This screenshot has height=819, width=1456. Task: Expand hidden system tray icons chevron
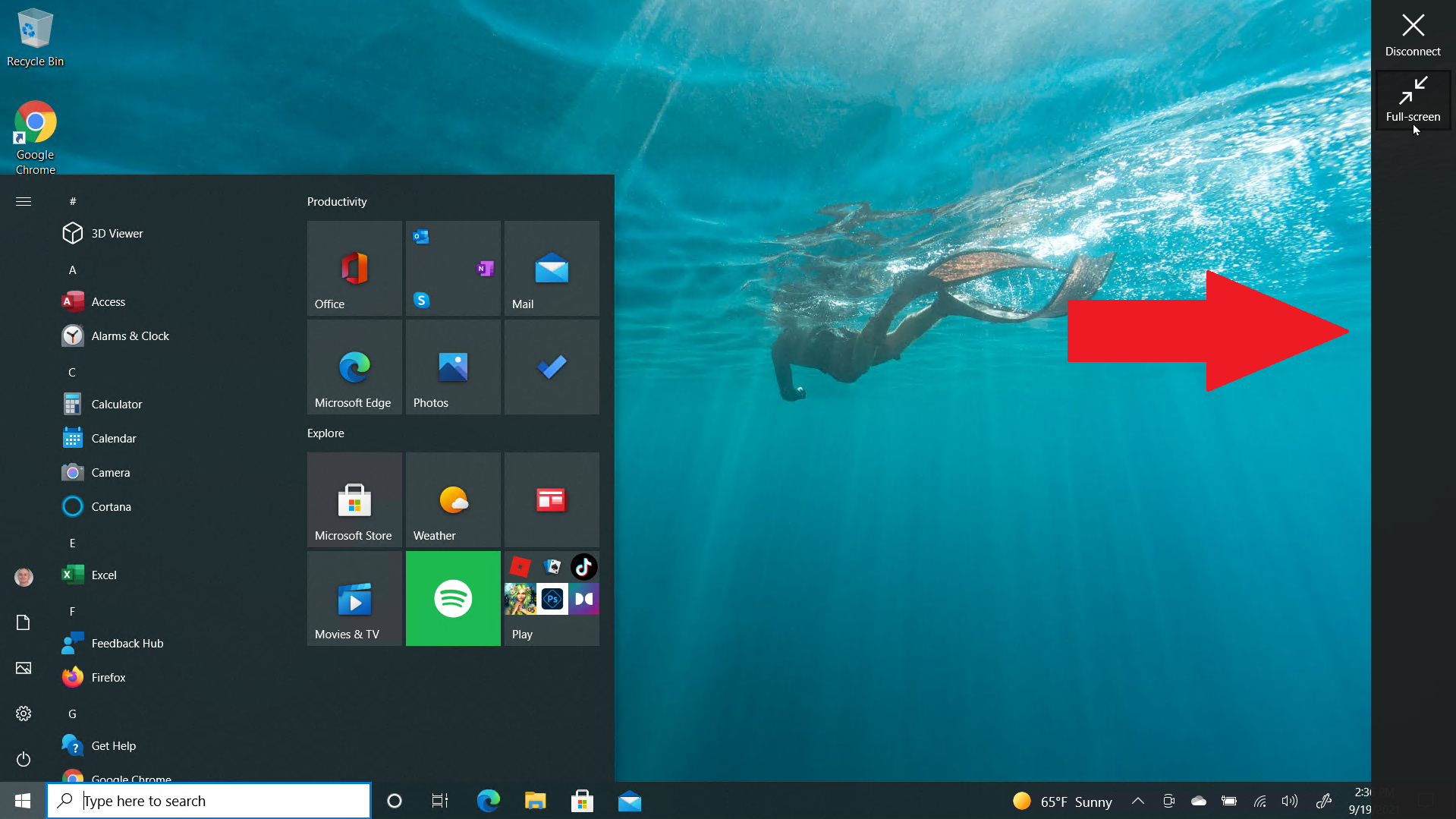coord(1138,801)
